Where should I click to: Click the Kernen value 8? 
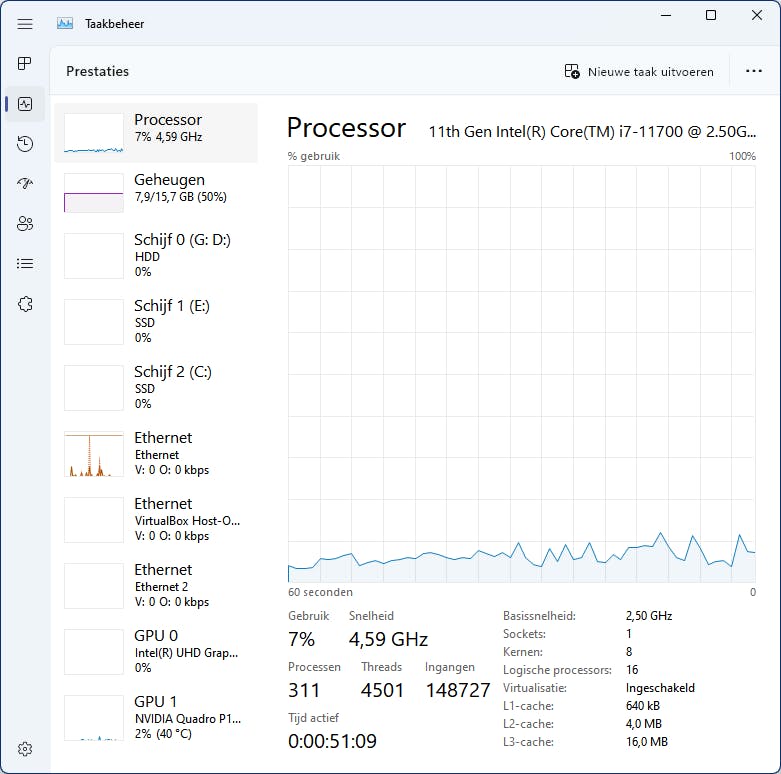[629, 651]
